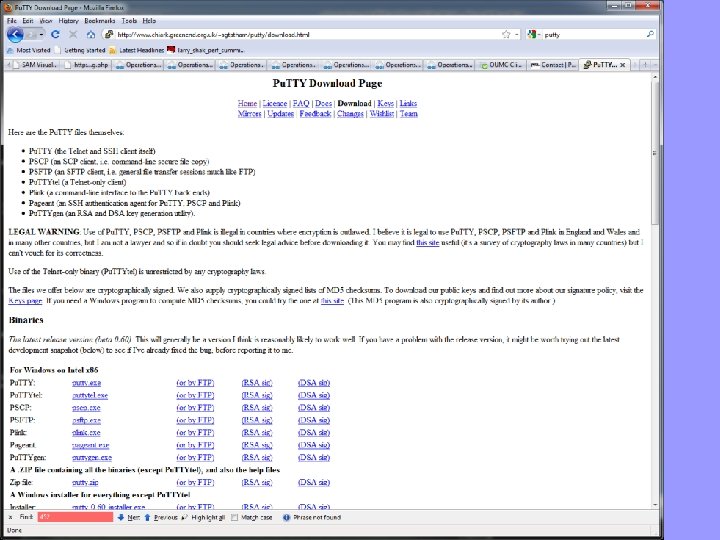Click the red Find text field

tap(75, 518)
